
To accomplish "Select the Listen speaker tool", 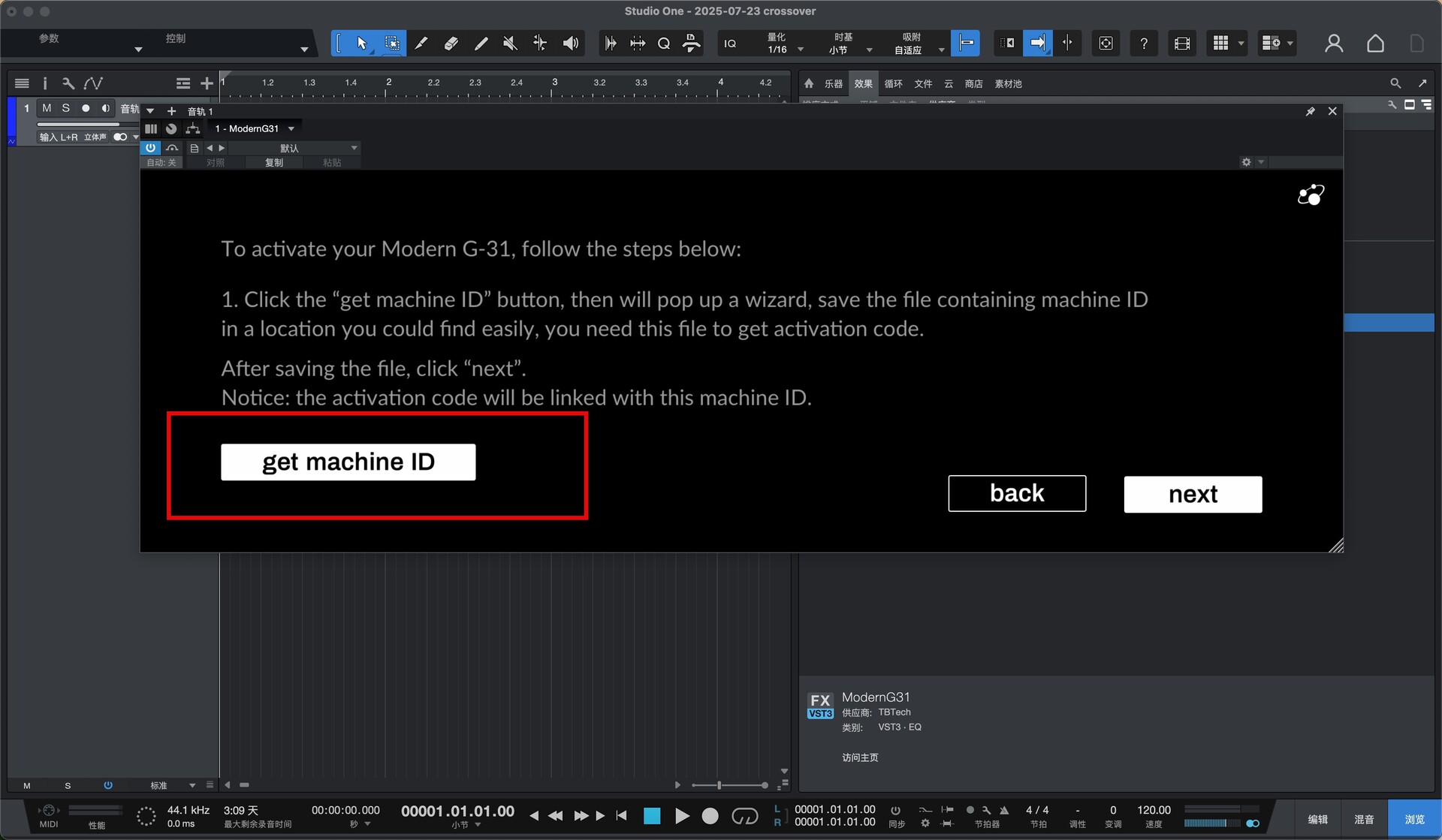I will coord(571,44).
